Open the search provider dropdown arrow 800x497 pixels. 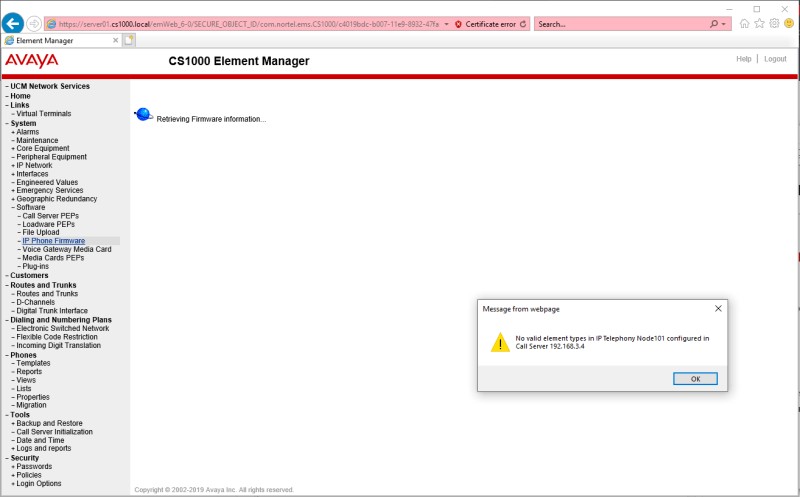(723, 24)
